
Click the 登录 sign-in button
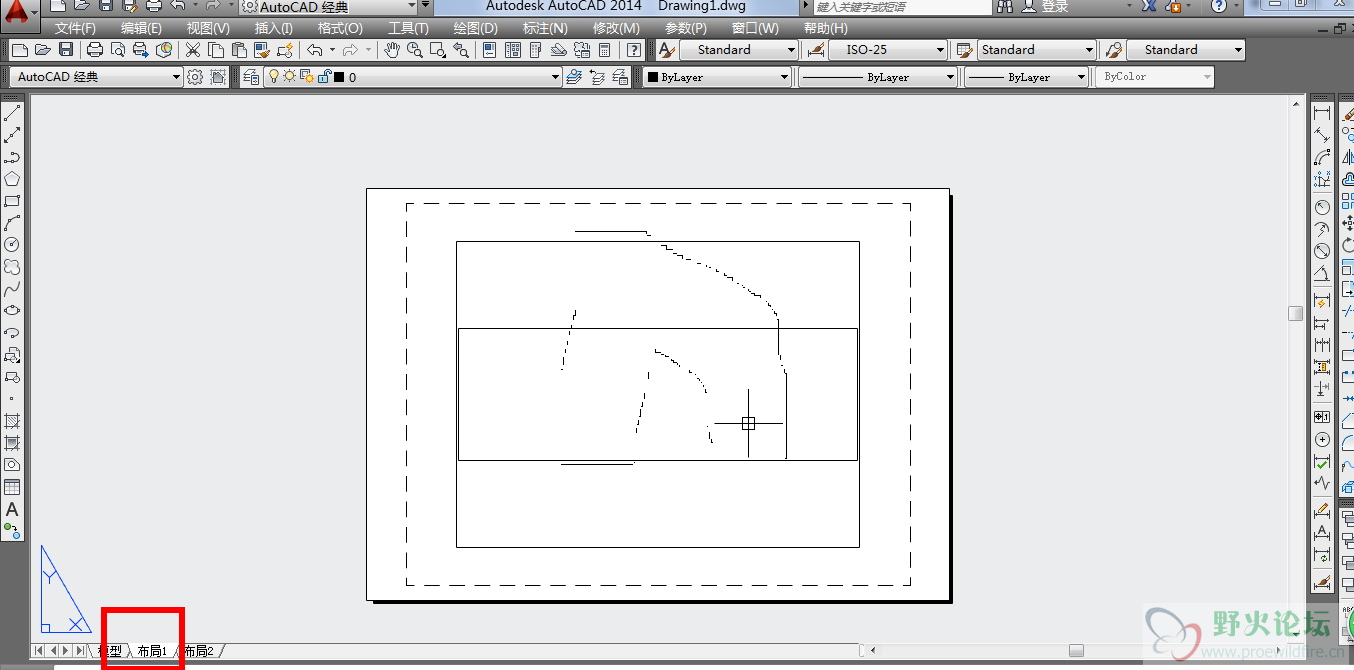click(x=1054, y=7)
